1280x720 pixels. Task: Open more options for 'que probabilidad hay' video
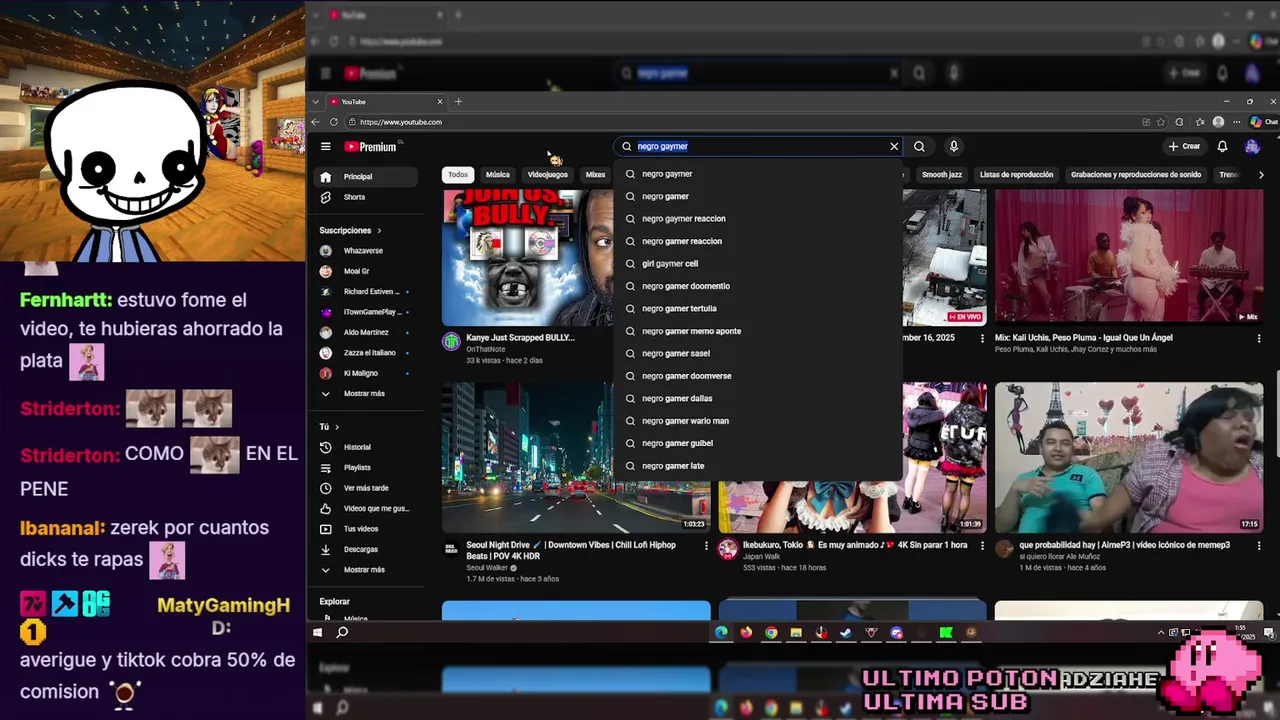[1259, 546]
